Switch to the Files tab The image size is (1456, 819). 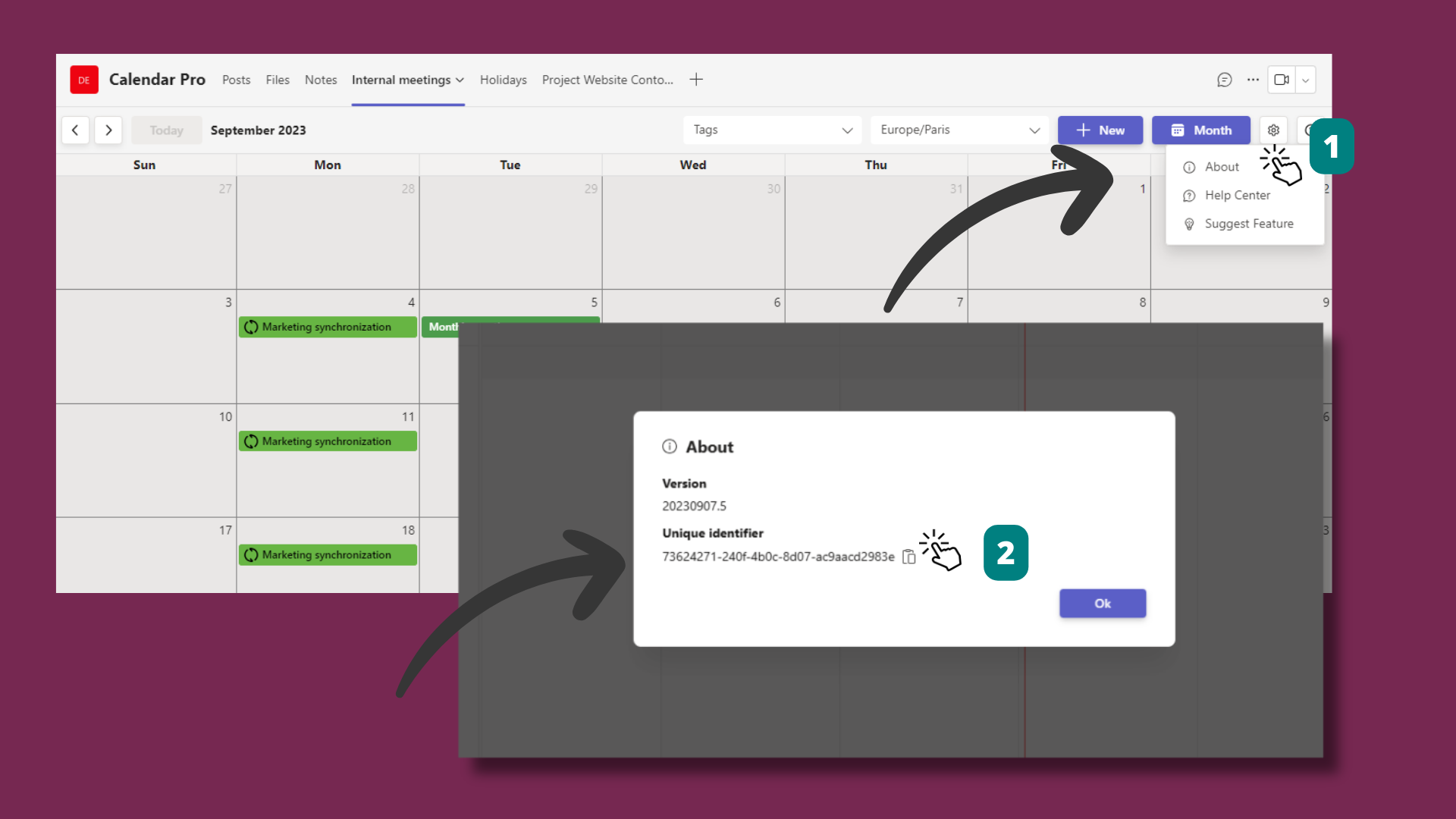278,80
